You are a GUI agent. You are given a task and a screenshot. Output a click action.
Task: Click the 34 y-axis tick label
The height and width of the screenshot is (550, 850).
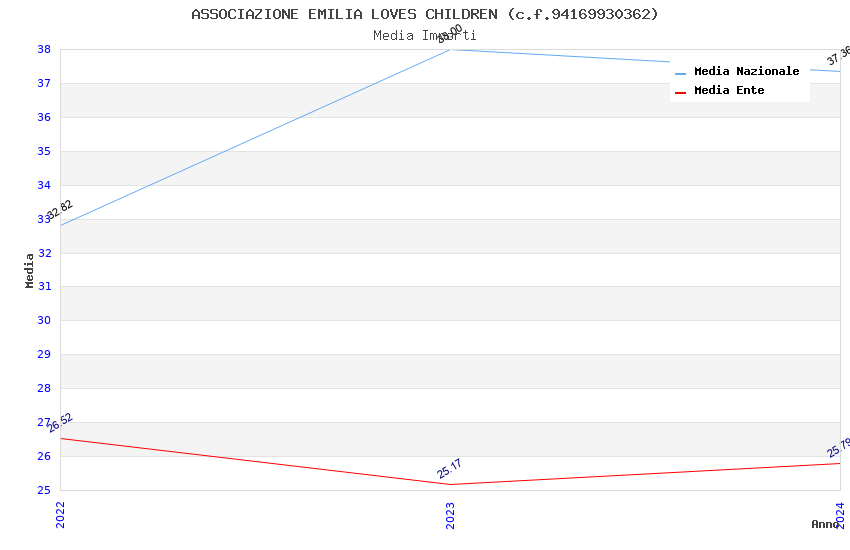point(44,185)
